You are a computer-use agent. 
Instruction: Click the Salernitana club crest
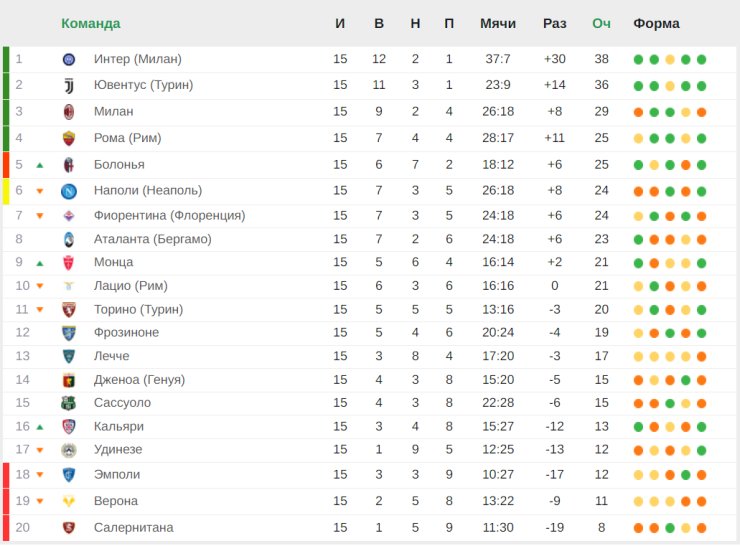69,527
